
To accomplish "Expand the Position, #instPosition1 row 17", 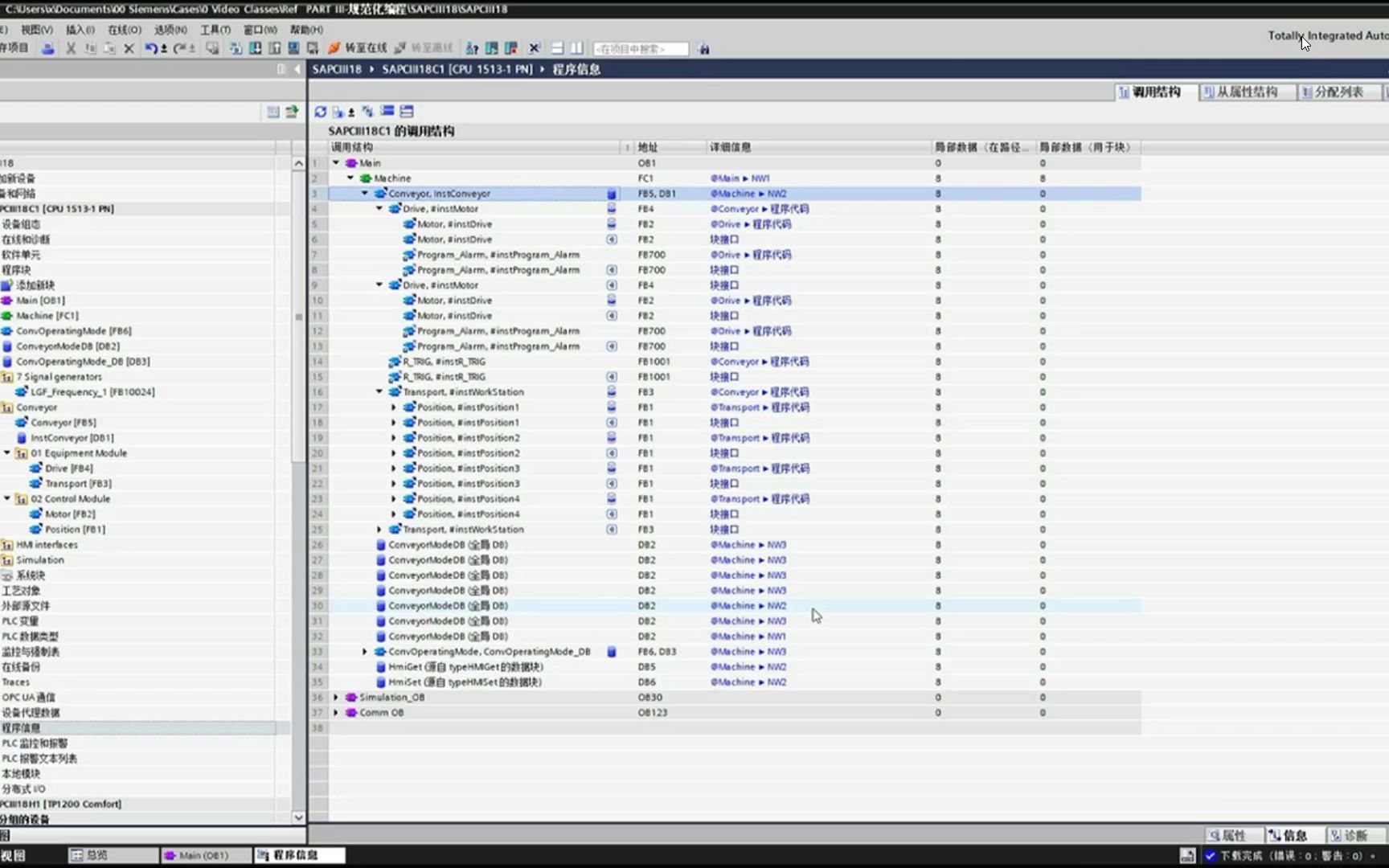I will (x=394, y=407).
